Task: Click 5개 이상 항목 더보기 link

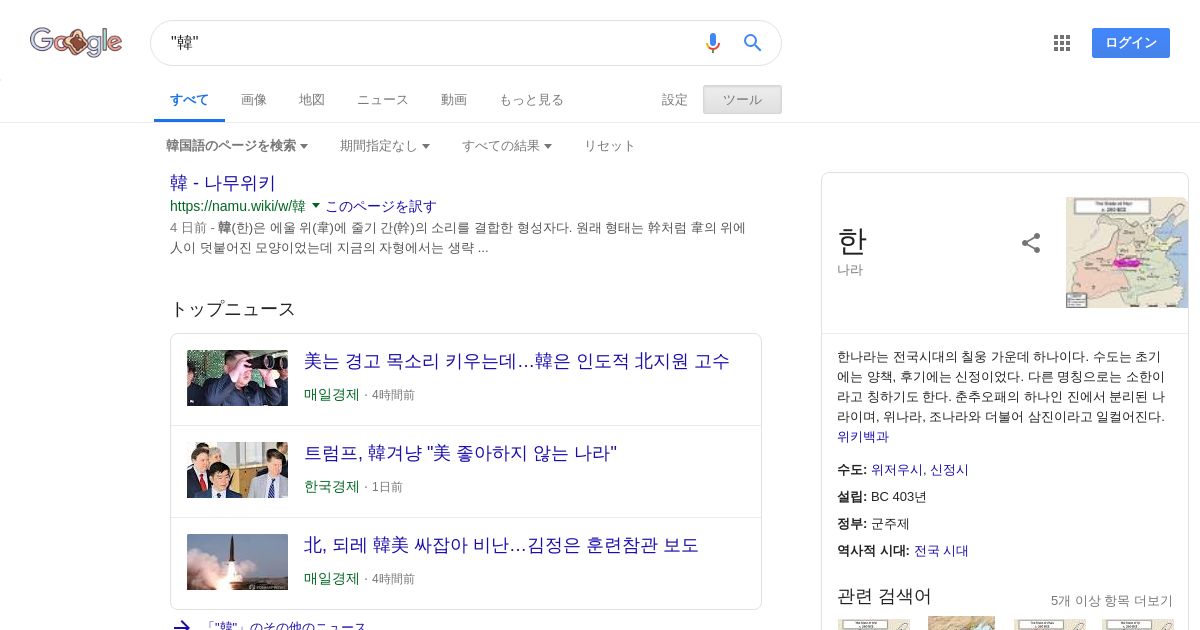Action: click(x=1112, y=601)
